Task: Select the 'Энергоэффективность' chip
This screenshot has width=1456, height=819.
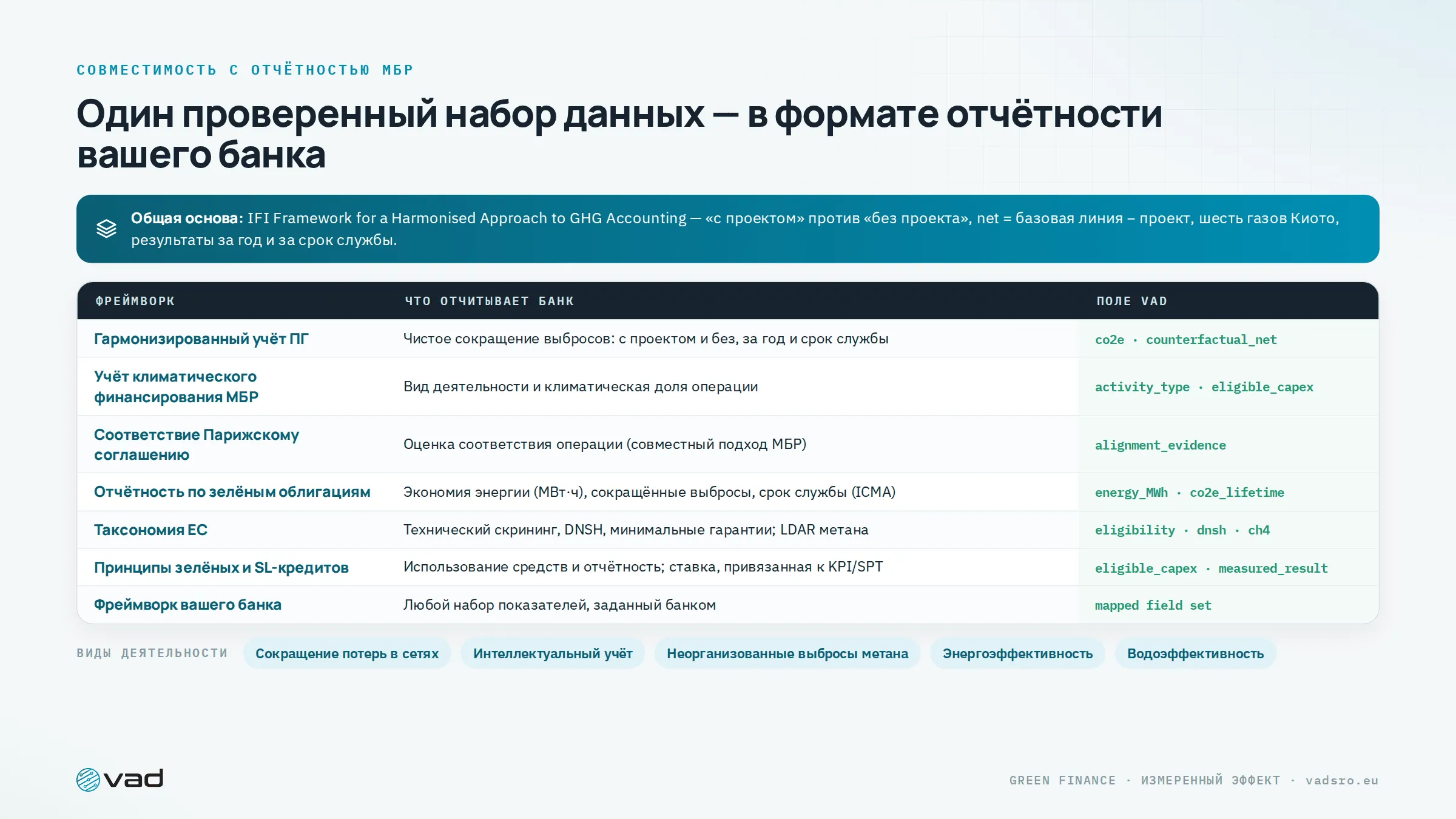Action: click(x=1017, y=653)
